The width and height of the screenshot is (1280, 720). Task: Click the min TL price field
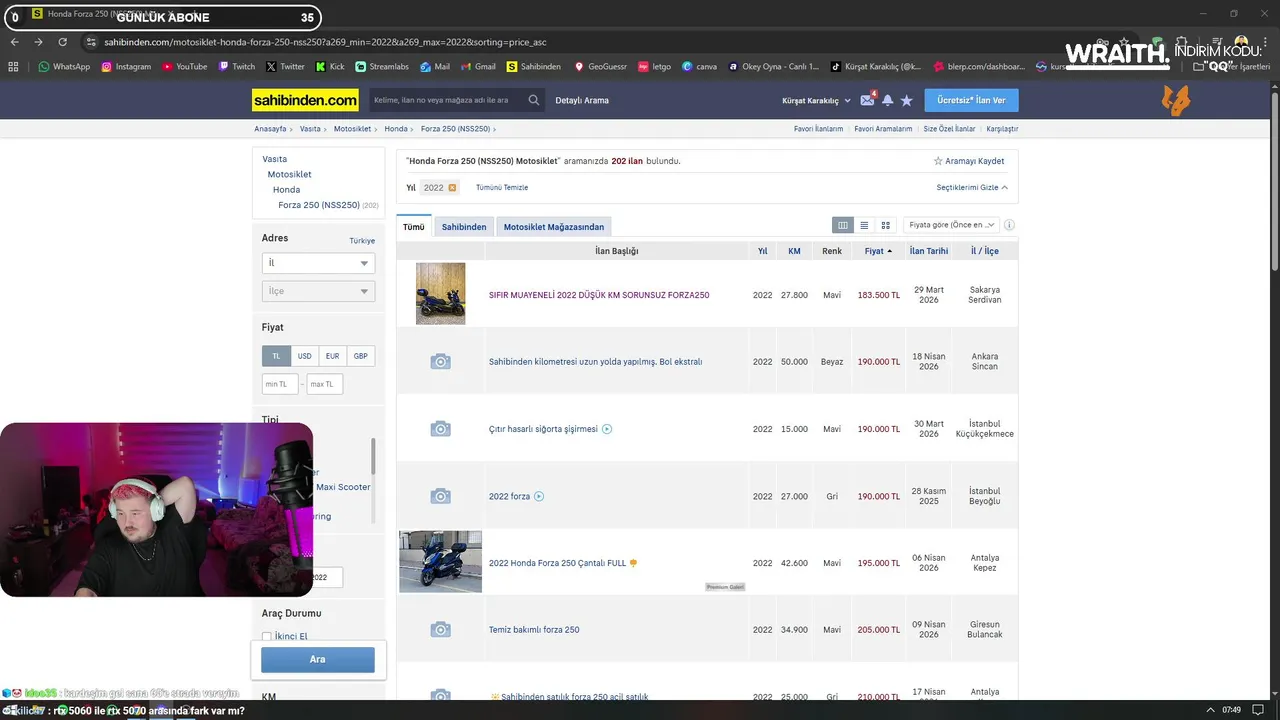[x=280, y=384]
